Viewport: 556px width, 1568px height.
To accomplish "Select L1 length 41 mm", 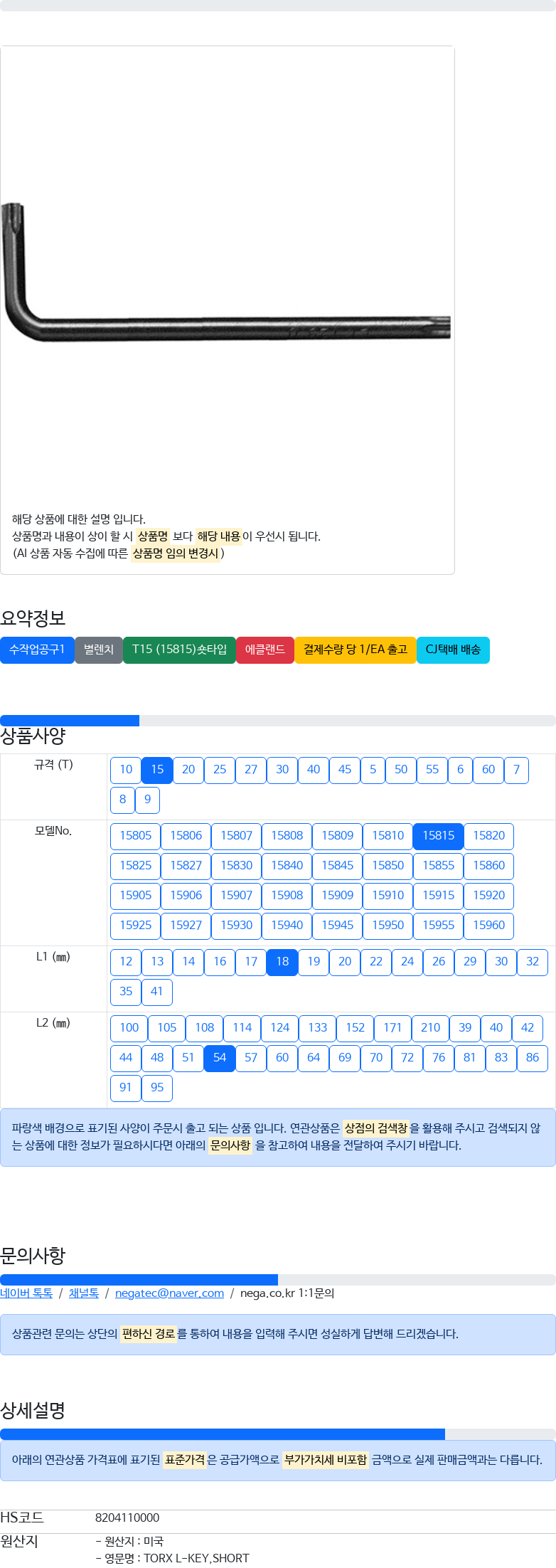I will click(x=157, y=992).
